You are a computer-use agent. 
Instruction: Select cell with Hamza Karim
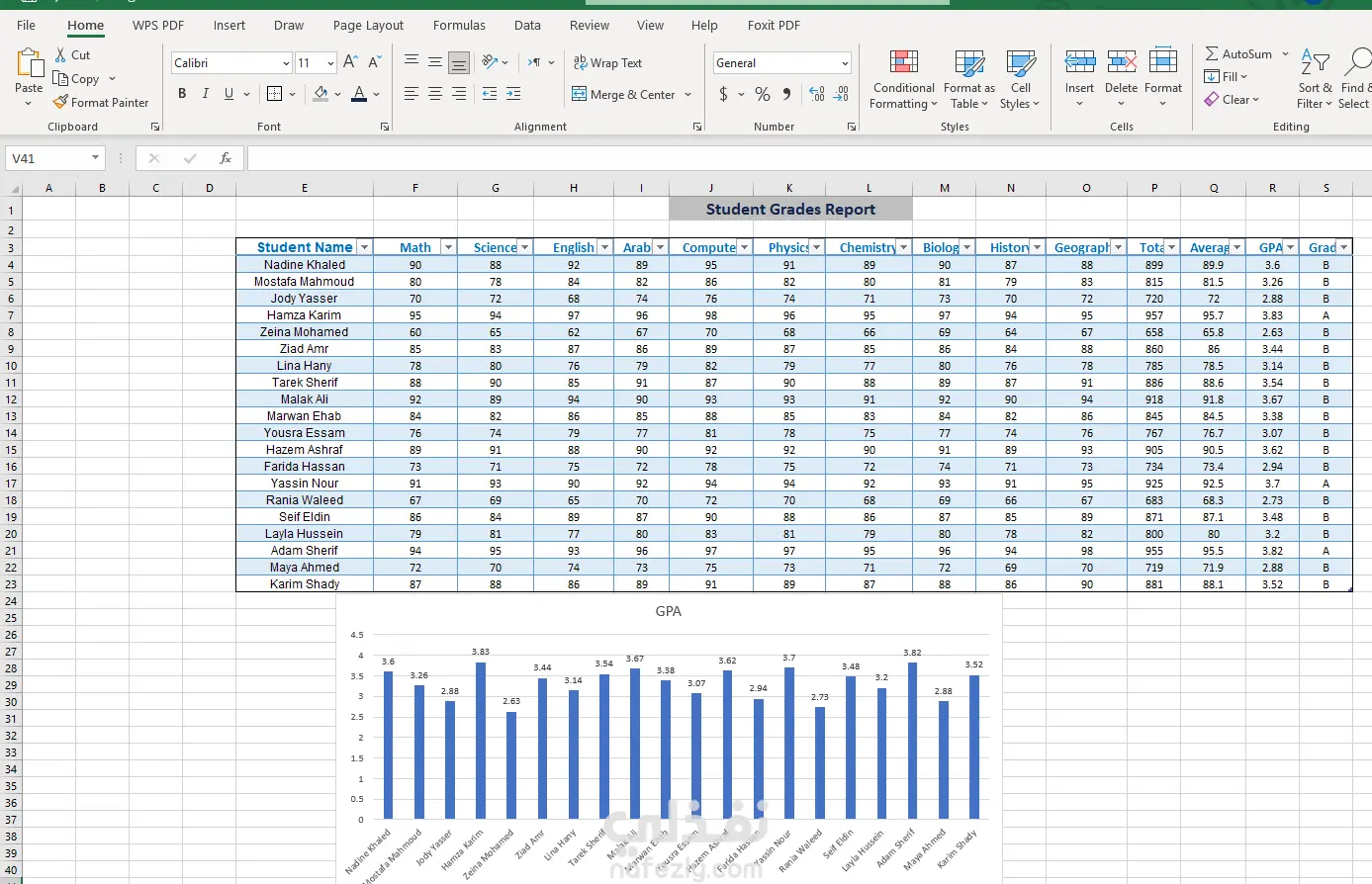[x=305, y=315]
